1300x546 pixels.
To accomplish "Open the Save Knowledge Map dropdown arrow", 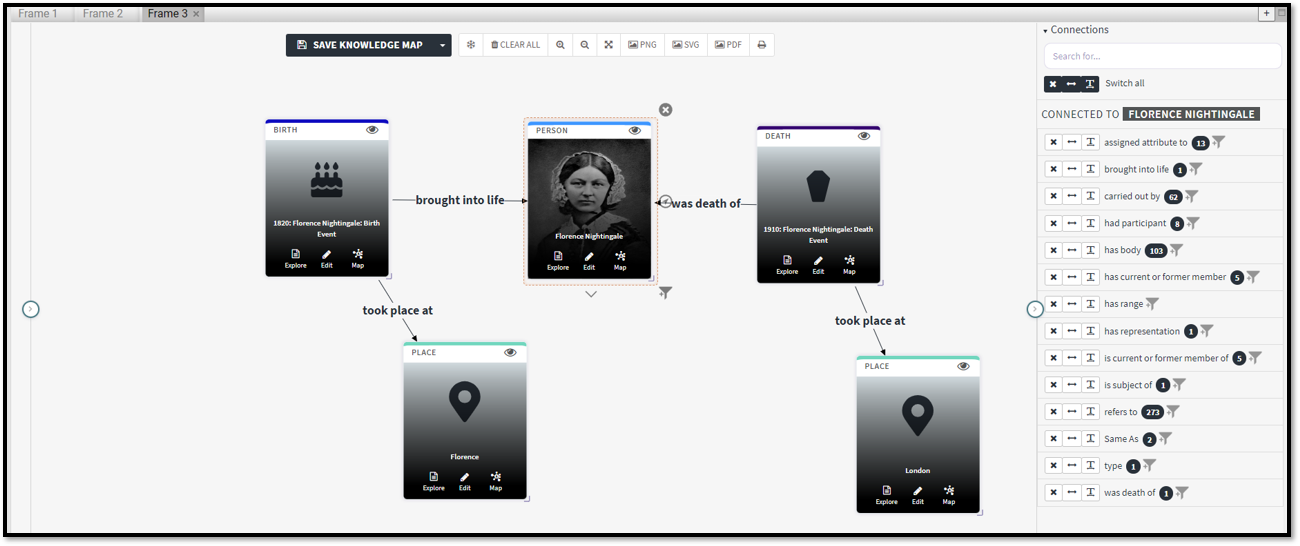I will [442, 45].
